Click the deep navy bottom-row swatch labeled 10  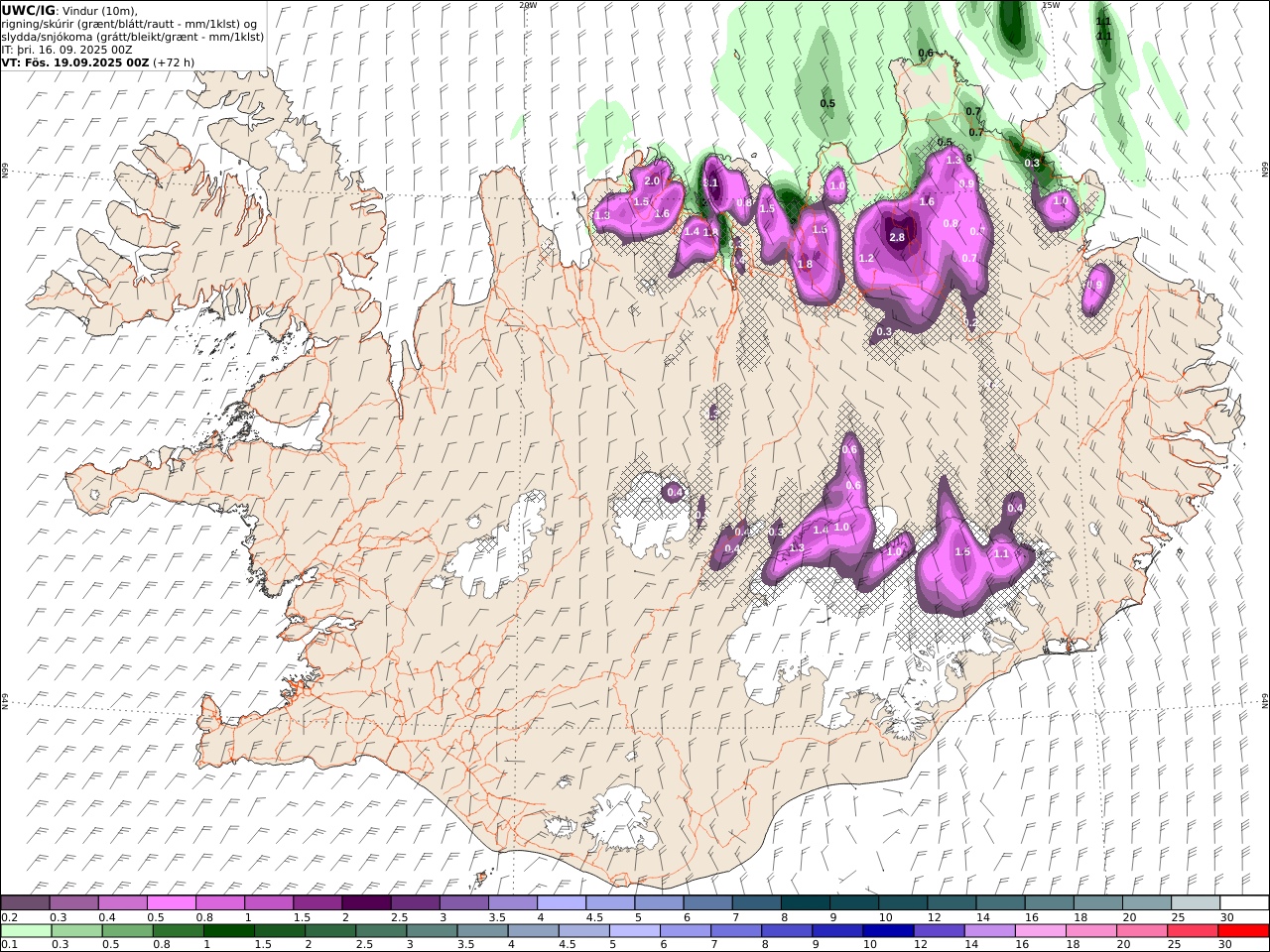pyautogui.click(x=888, y=930)
